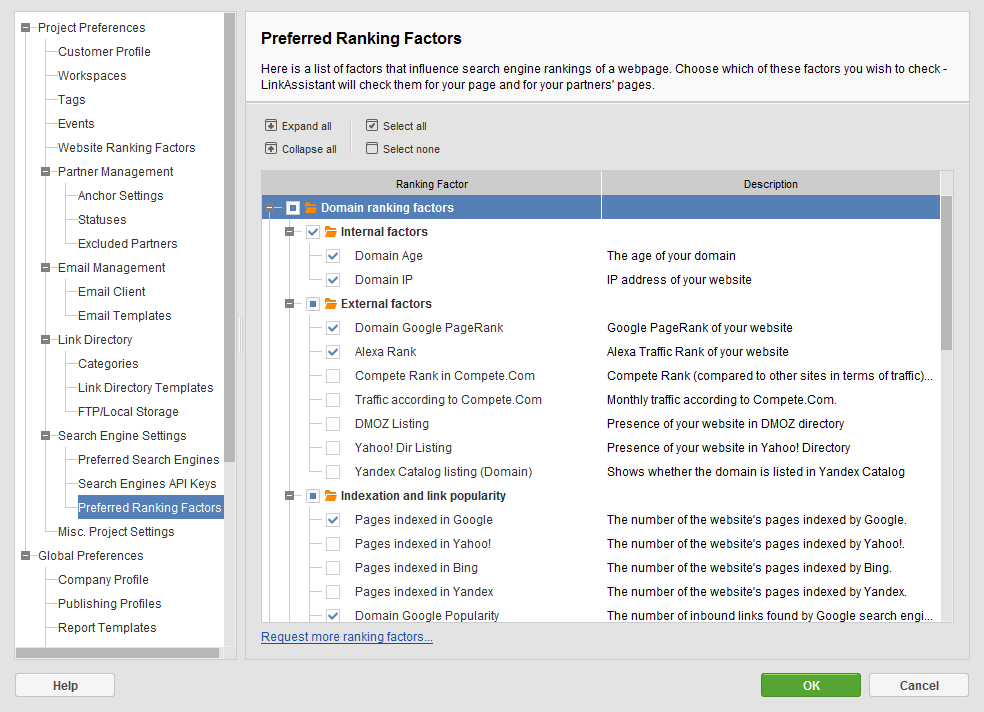984x712 pixels.
Task: Open Link Directory Templates
Action: tap(146, 387)
